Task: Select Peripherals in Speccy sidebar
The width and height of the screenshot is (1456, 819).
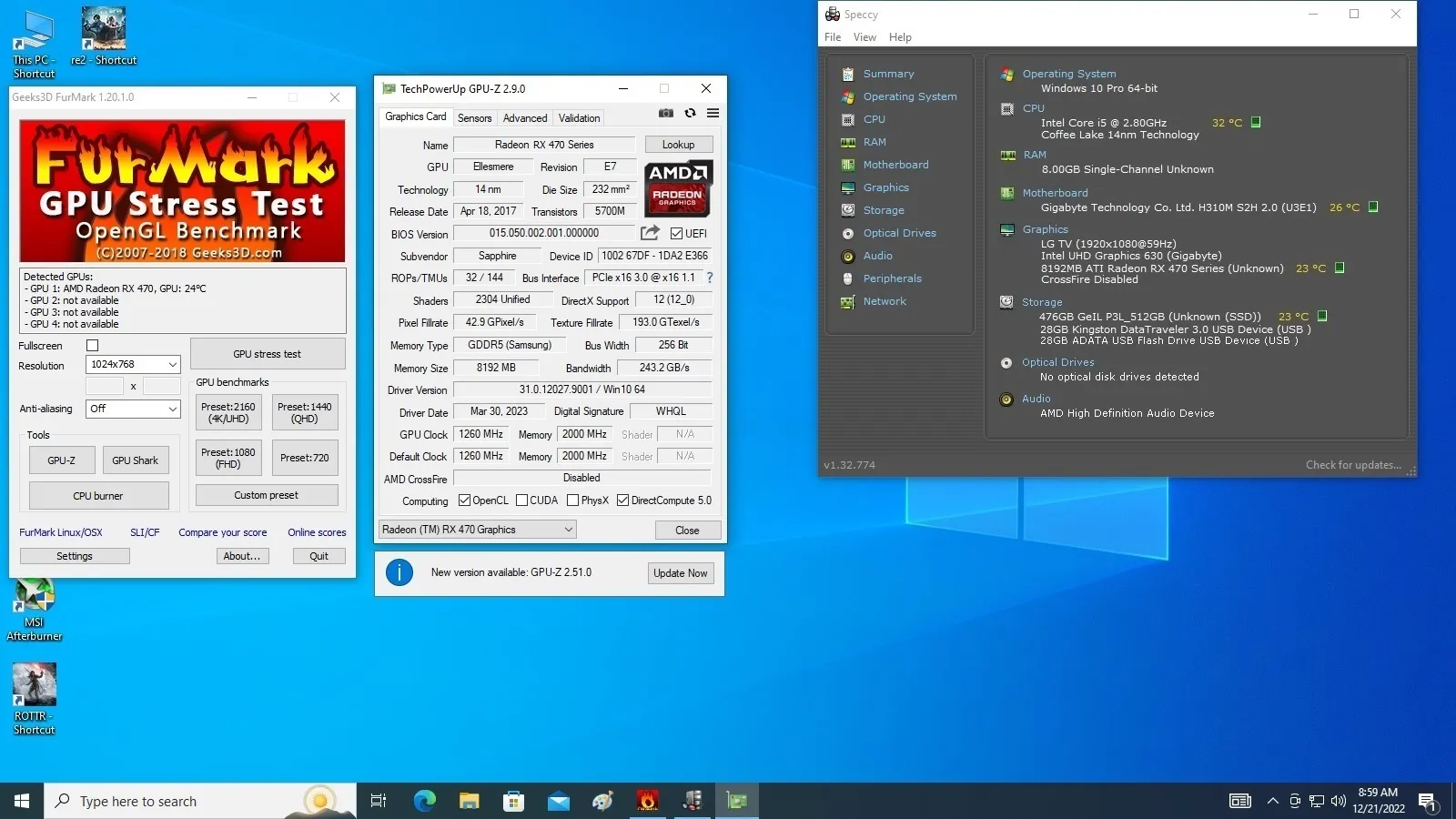Action: click(x=892, y=278)
